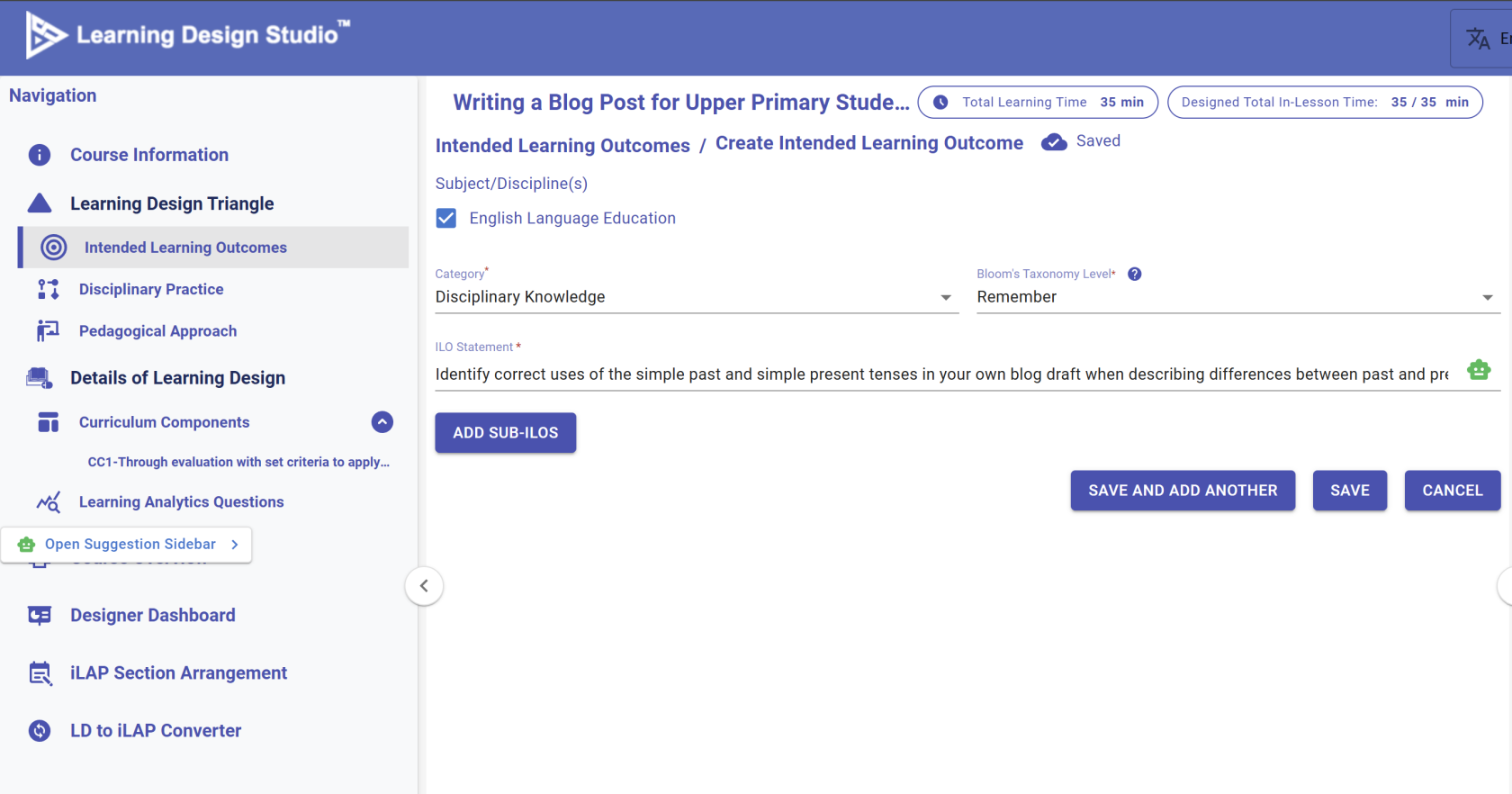Click the Learning Analytics Questions icon
This screenshot has height=794, width=1512.
click(x=49, y=502)
